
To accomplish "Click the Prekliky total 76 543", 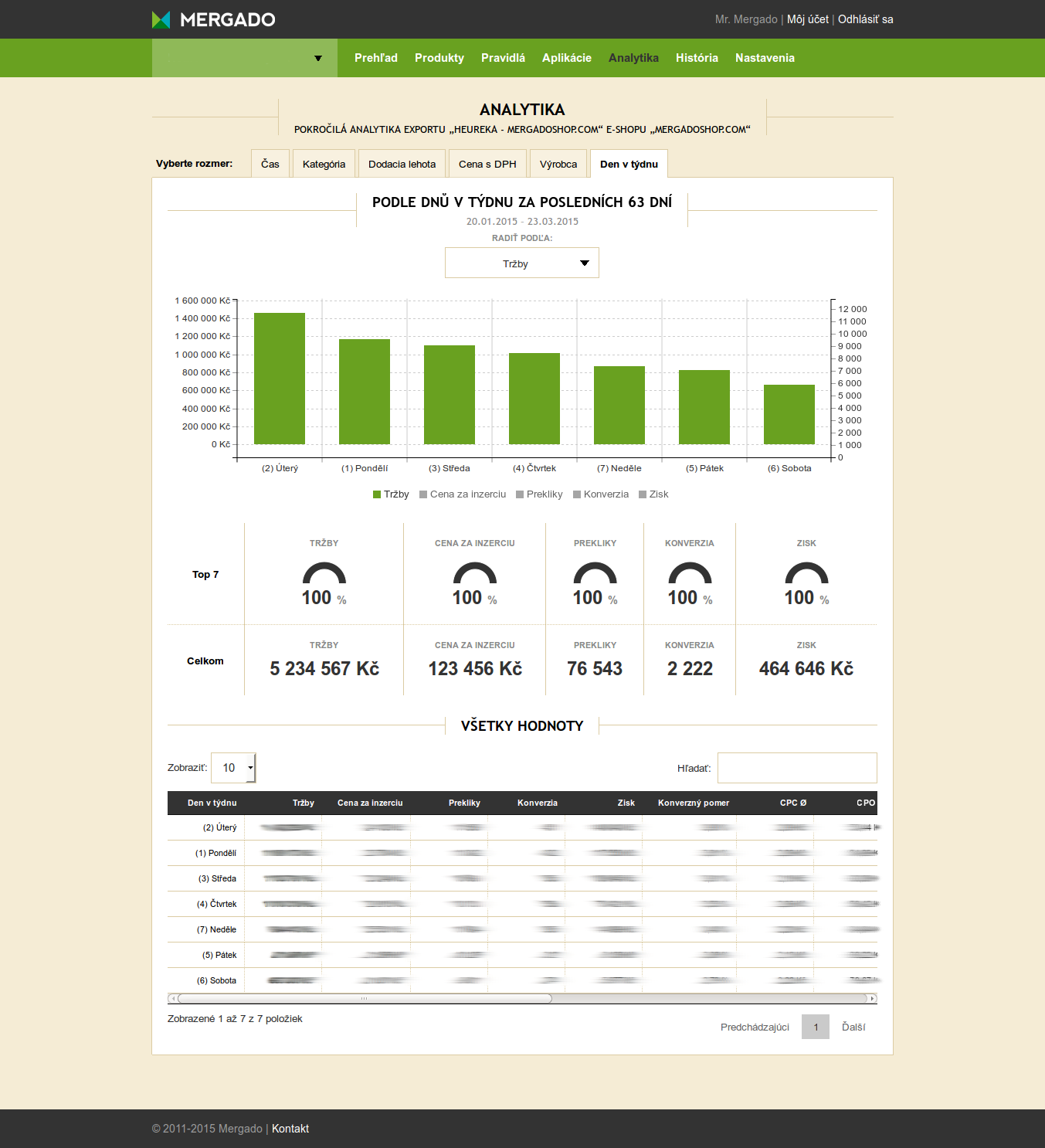I will coord(595,669).
